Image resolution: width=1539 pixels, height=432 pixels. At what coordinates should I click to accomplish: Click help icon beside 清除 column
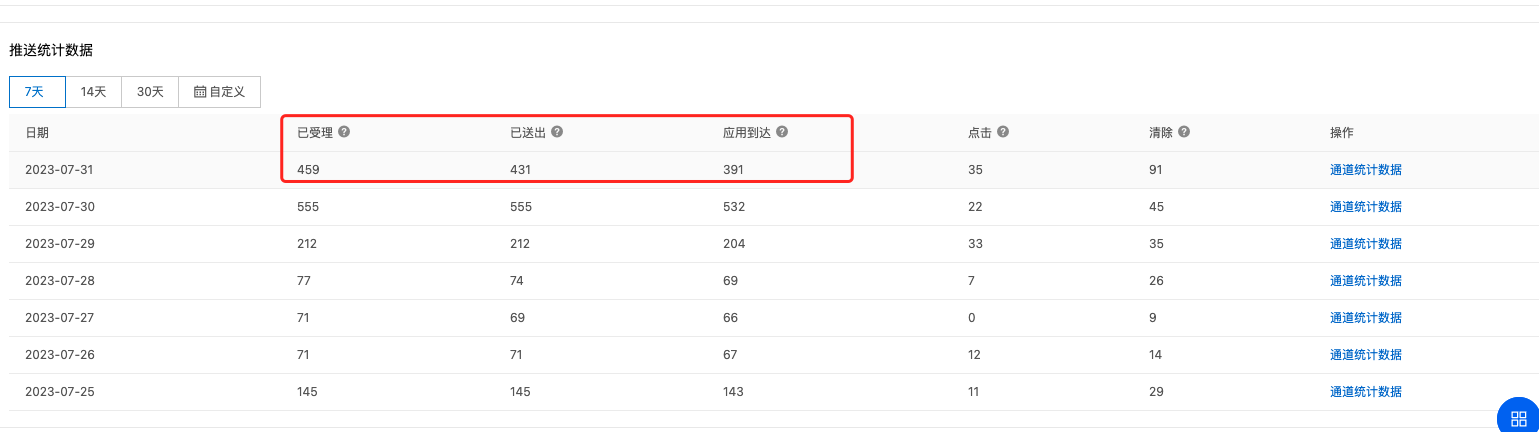coord(1184,132)
